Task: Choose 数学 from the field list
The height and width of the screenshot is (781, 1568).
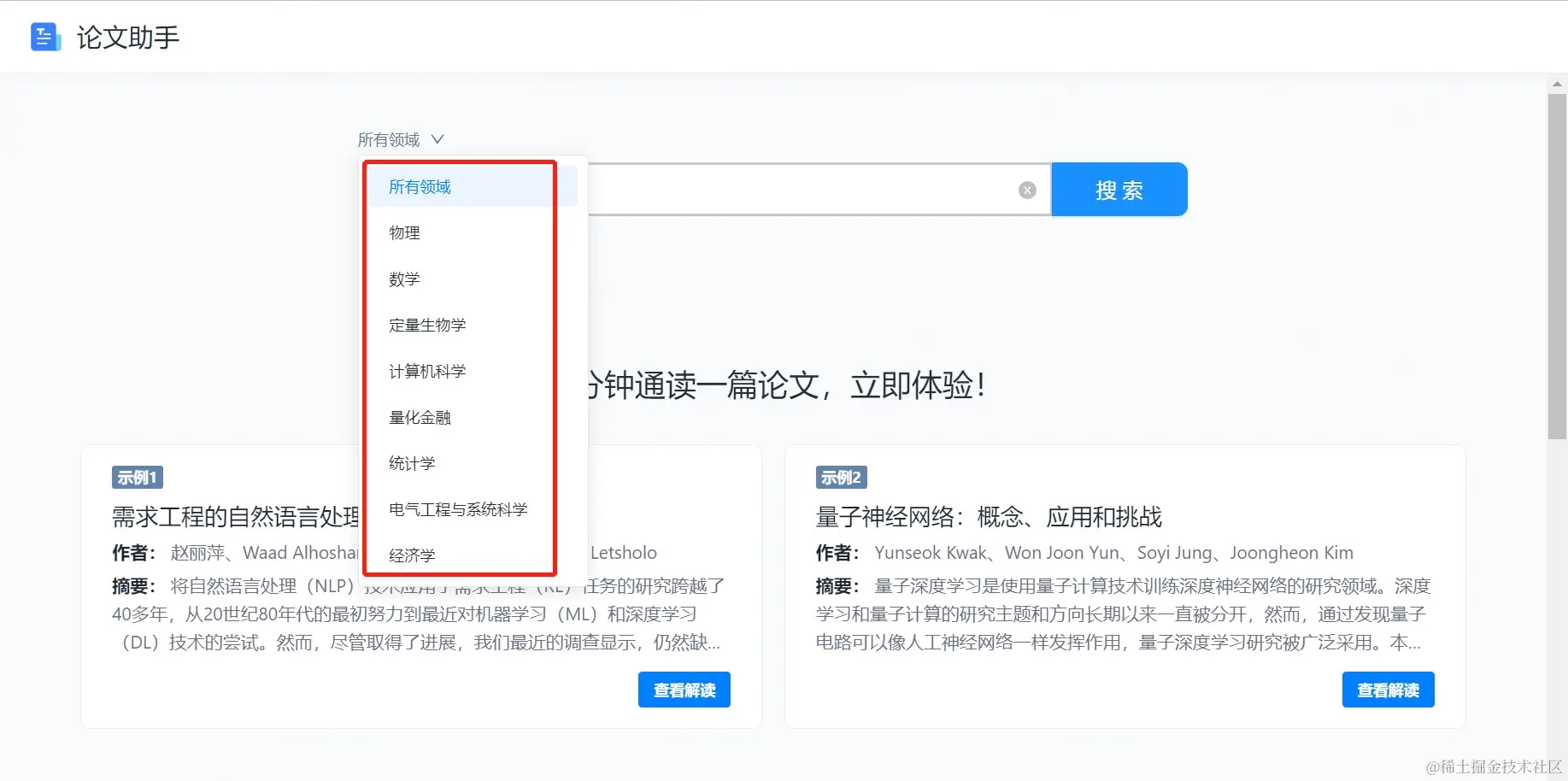Action: [473, 279]
